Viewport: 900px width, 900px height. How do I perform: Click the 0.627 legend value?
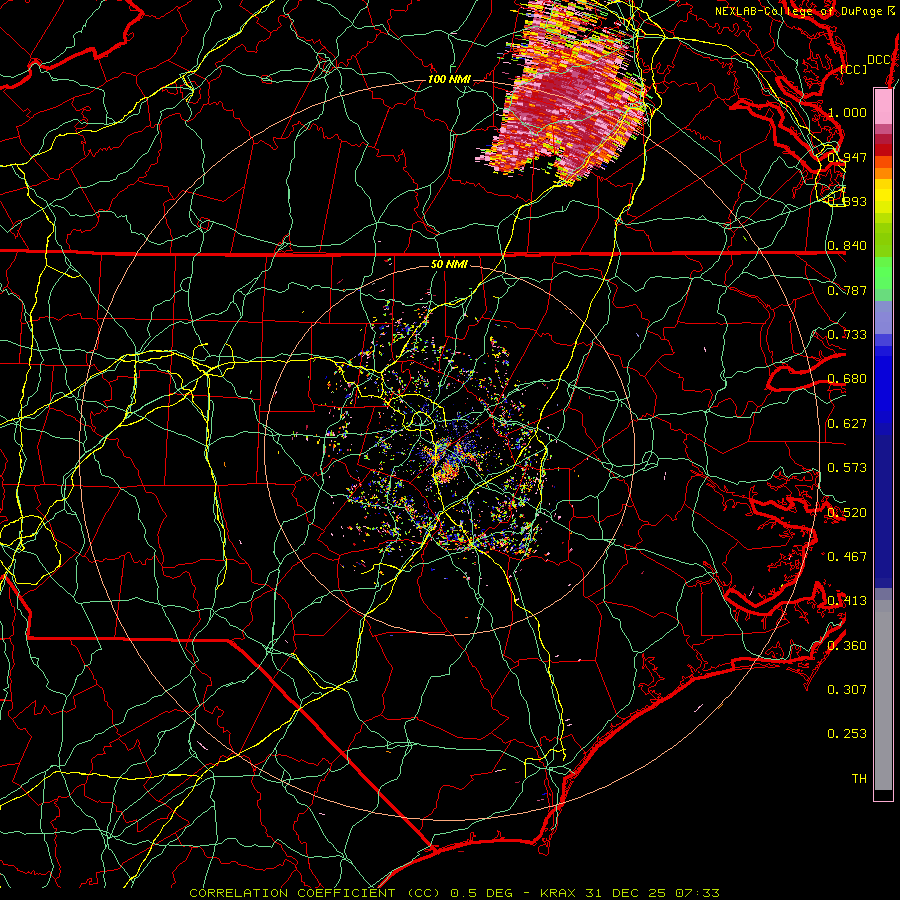847,423
